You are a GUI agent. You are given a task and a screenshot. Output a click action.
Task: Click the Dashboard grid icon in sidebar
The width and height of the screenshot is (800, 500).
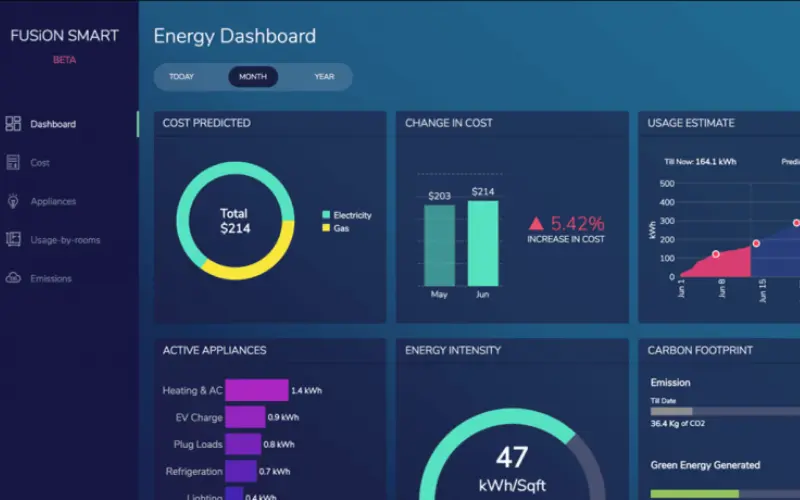click(x=13, y=124)
